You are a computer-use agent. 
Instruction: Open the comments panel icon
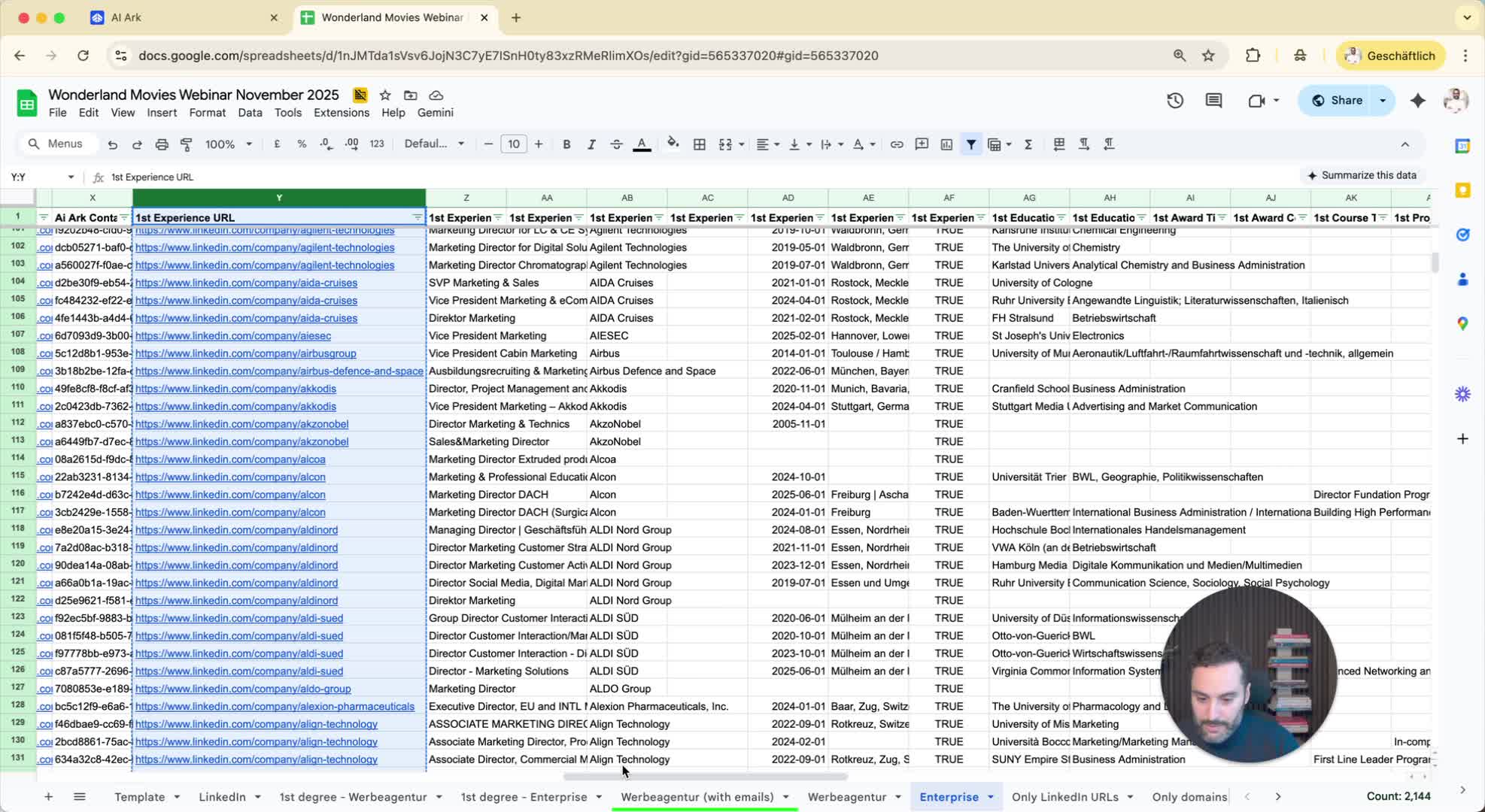pyautogui.click(x=1213, y=101)
